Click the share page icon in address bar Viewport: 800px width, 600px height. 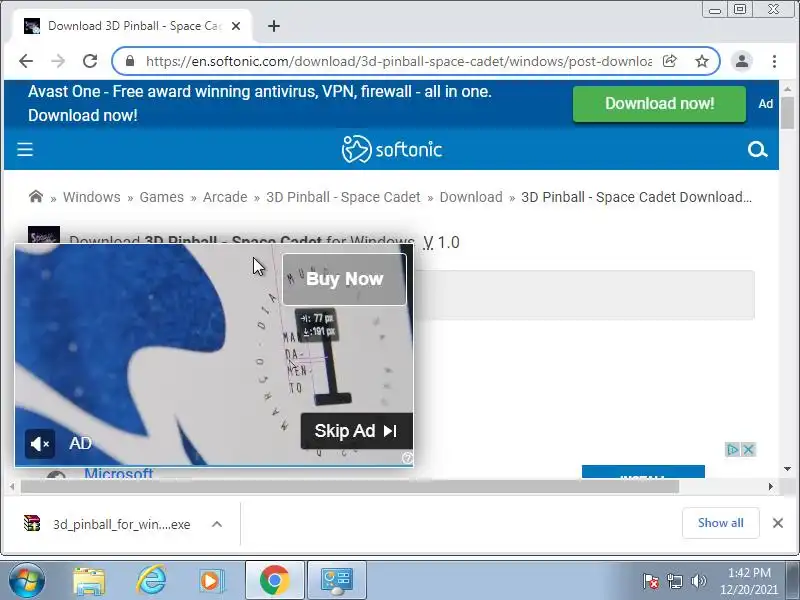[x=669, y=61]
